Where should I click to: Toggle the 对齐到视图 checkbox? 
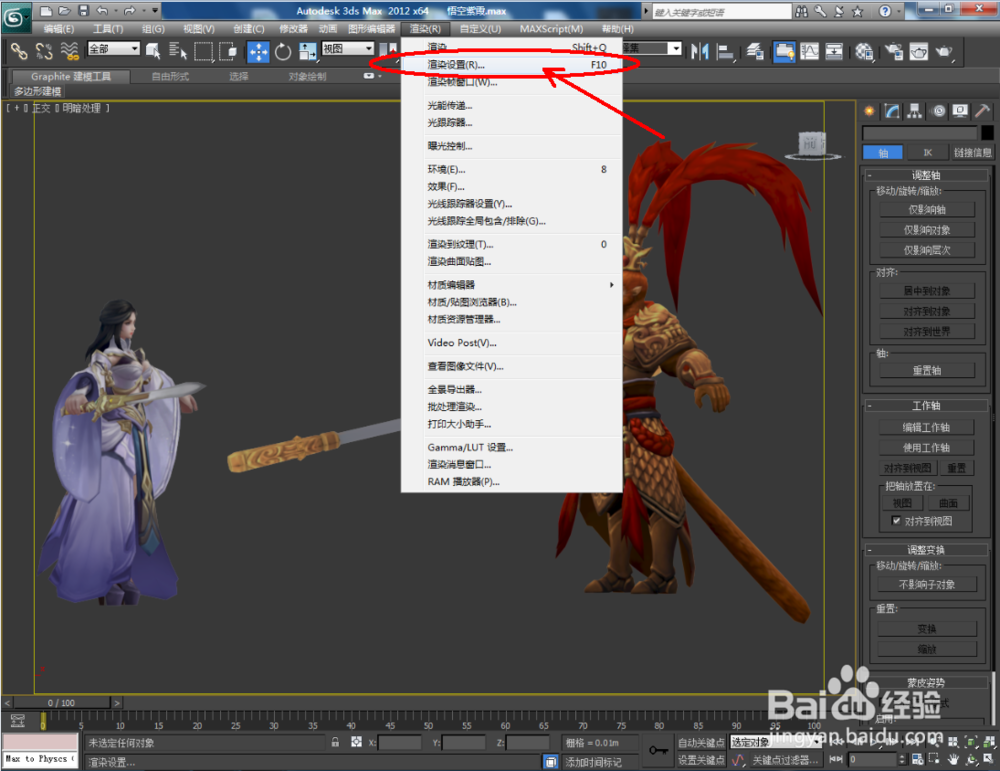coord(896,521)
